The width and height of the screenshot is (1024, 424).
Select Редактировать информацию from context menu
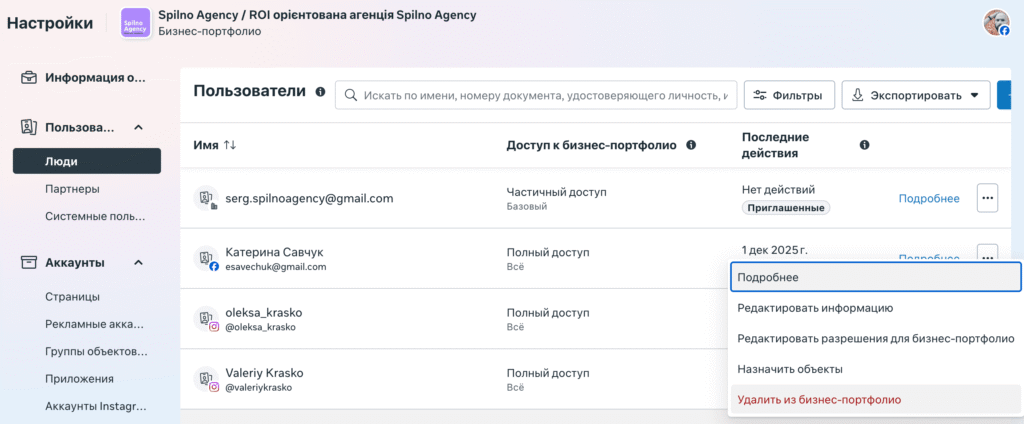(814, 308)
